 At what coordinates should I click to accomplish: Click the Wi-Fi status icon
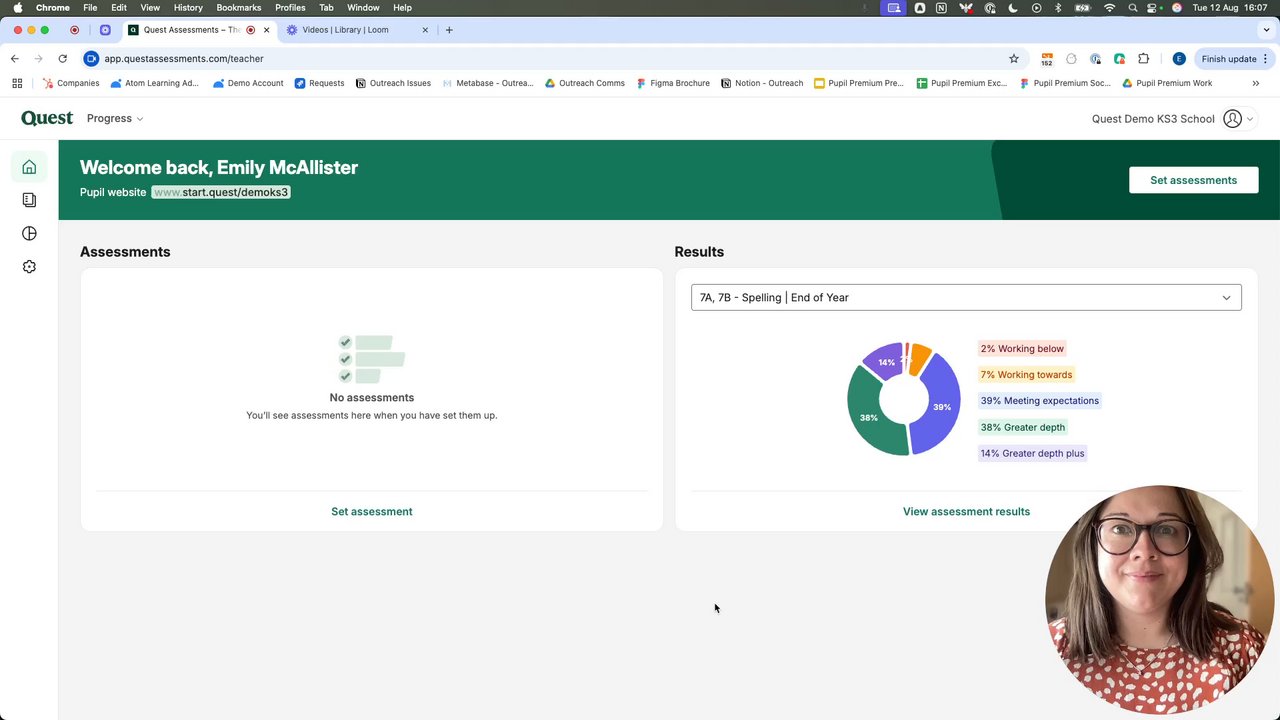(1109, 8)
